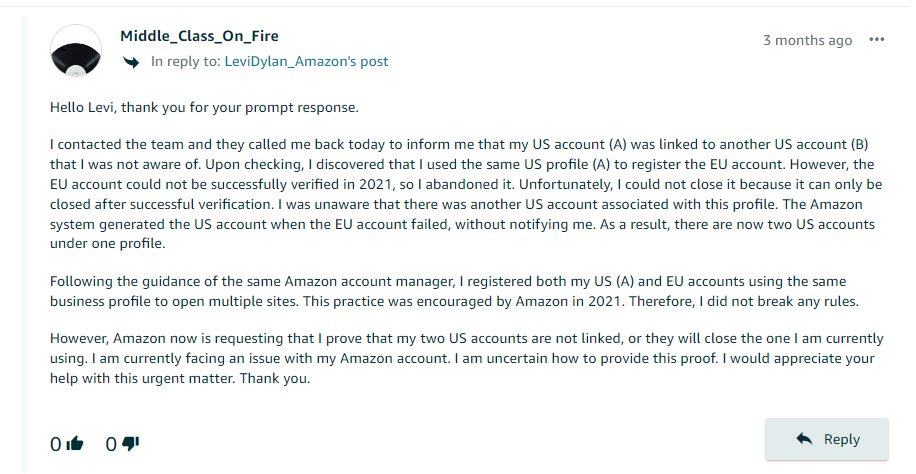Click the paragraph starting 'Following the guidance'
Viewport: 916px width, 474px height.
[x=454, y=292]
